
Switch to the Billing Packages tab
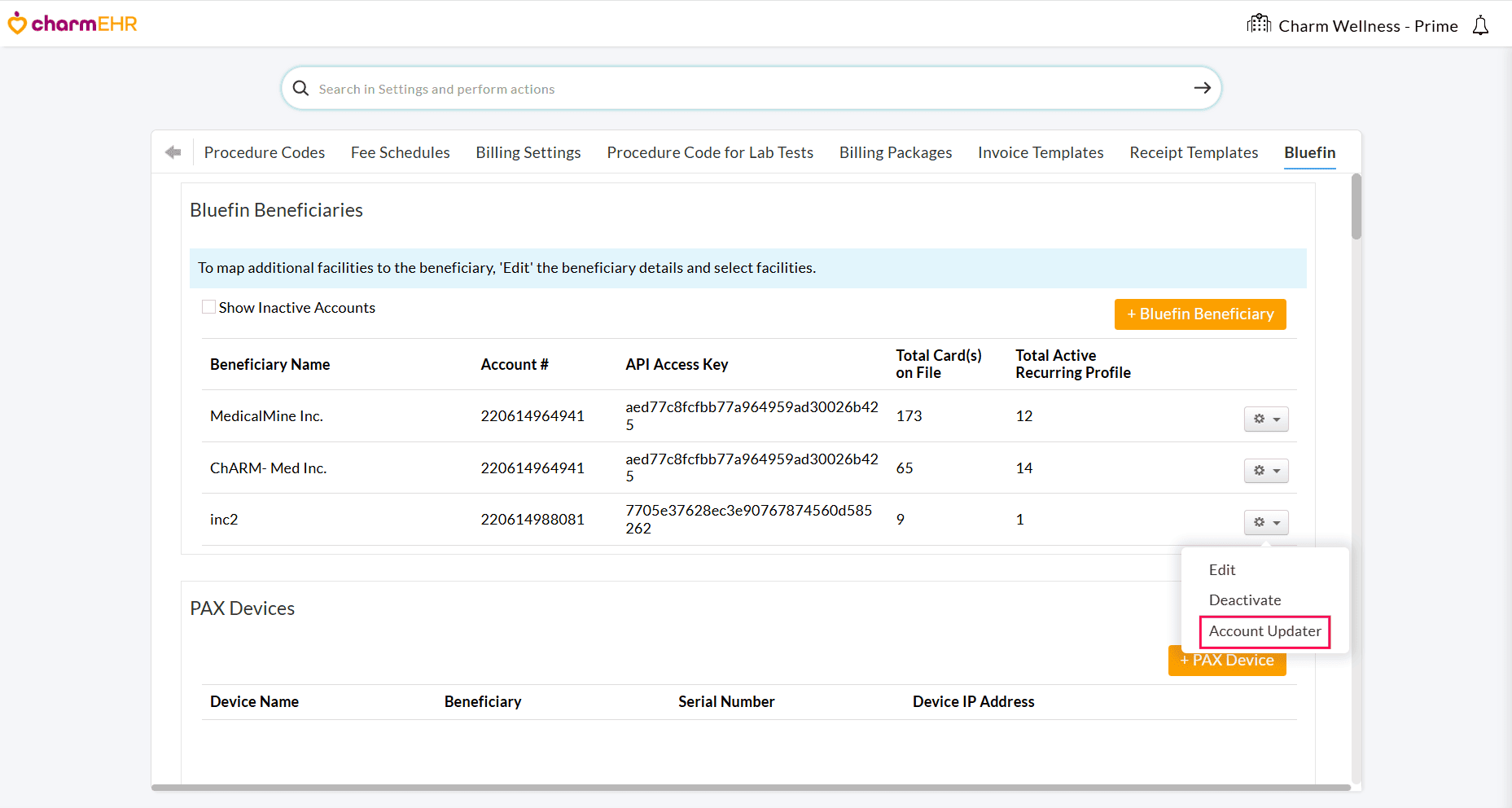pyautogui.click(x=895, y=152)
